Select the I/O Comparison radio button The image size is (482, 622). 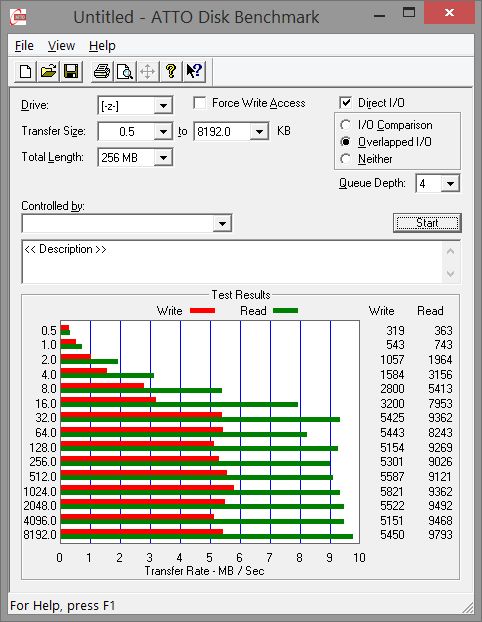pos(346,125)
